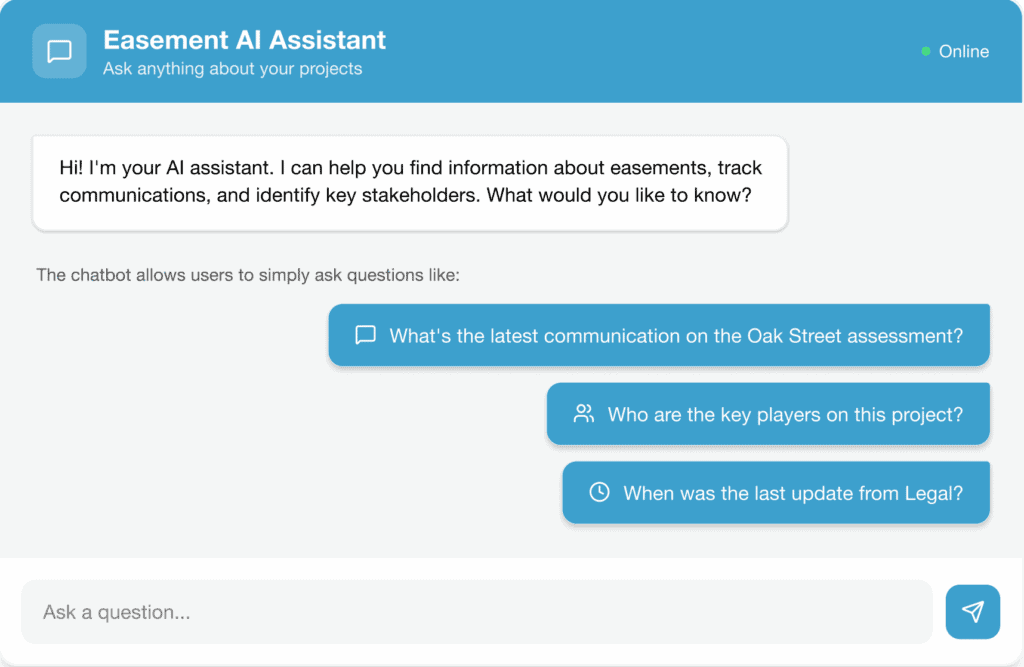Click empty chat area right of greeting bubble
The height and width of the screenshot is (667, 1024).
[900, 182]
